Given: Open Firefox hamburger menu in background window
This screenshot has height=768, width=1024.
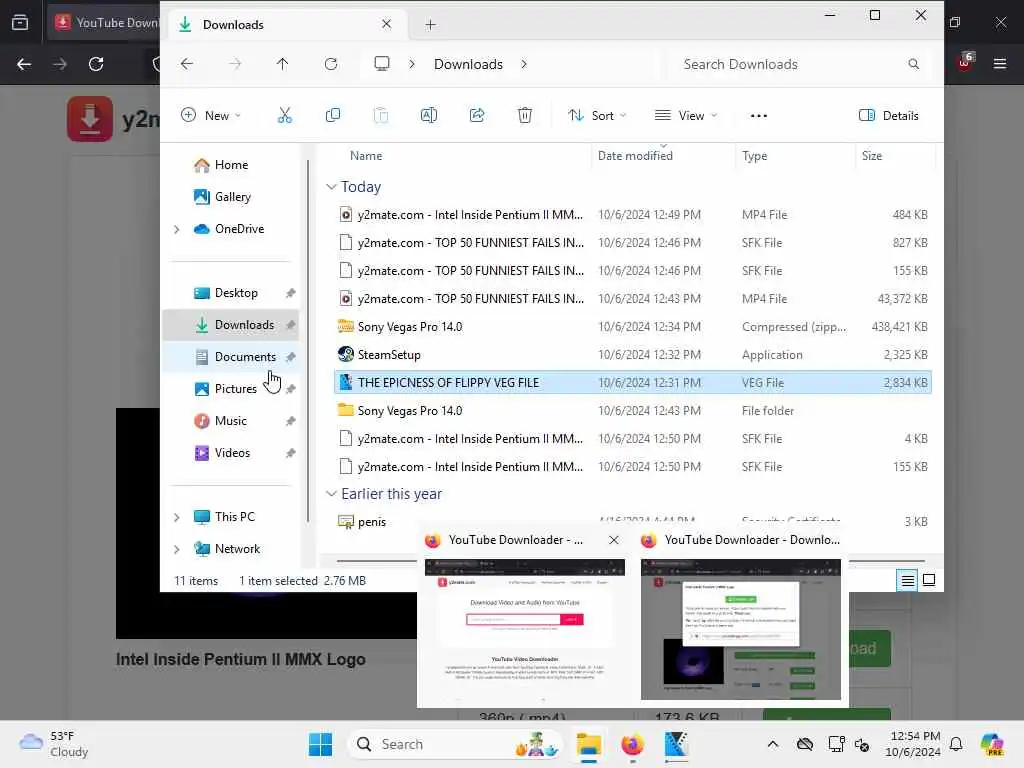Looking at the screenshot, I should 1000,64.
